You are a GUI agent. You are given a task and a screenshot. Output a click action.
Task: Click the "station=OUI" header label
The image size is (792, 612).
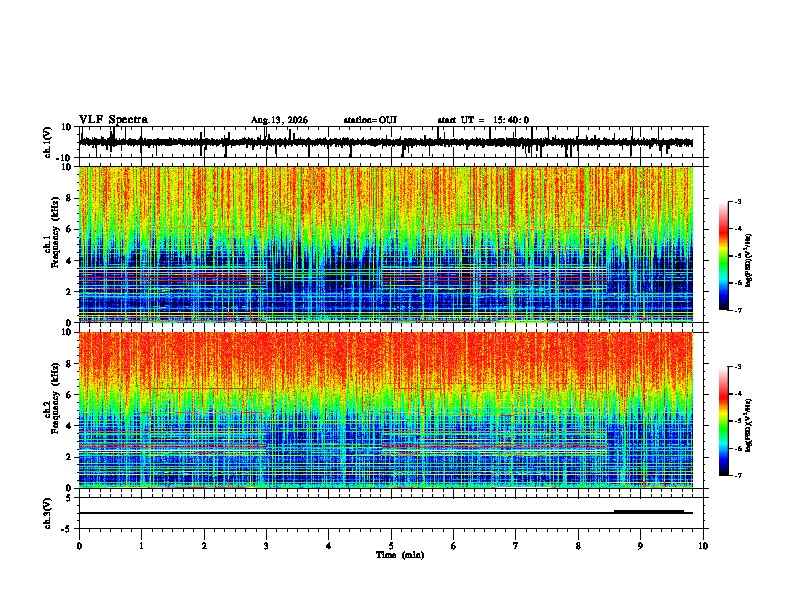(370, 120)
